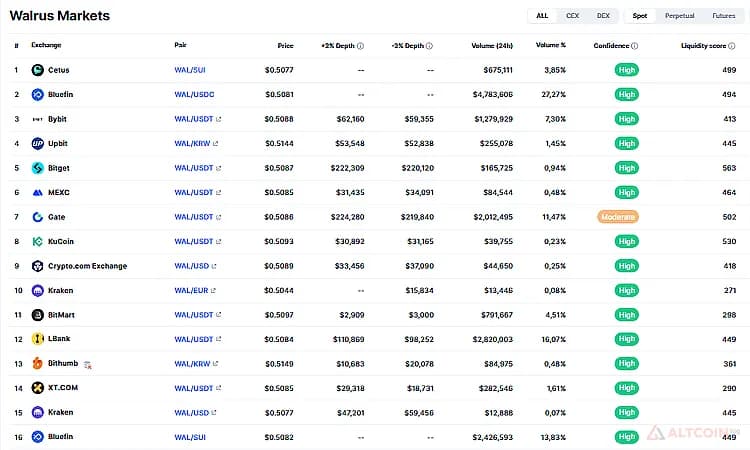
Task: Sort by the Pair column header
Action: (x=180, y=45)
